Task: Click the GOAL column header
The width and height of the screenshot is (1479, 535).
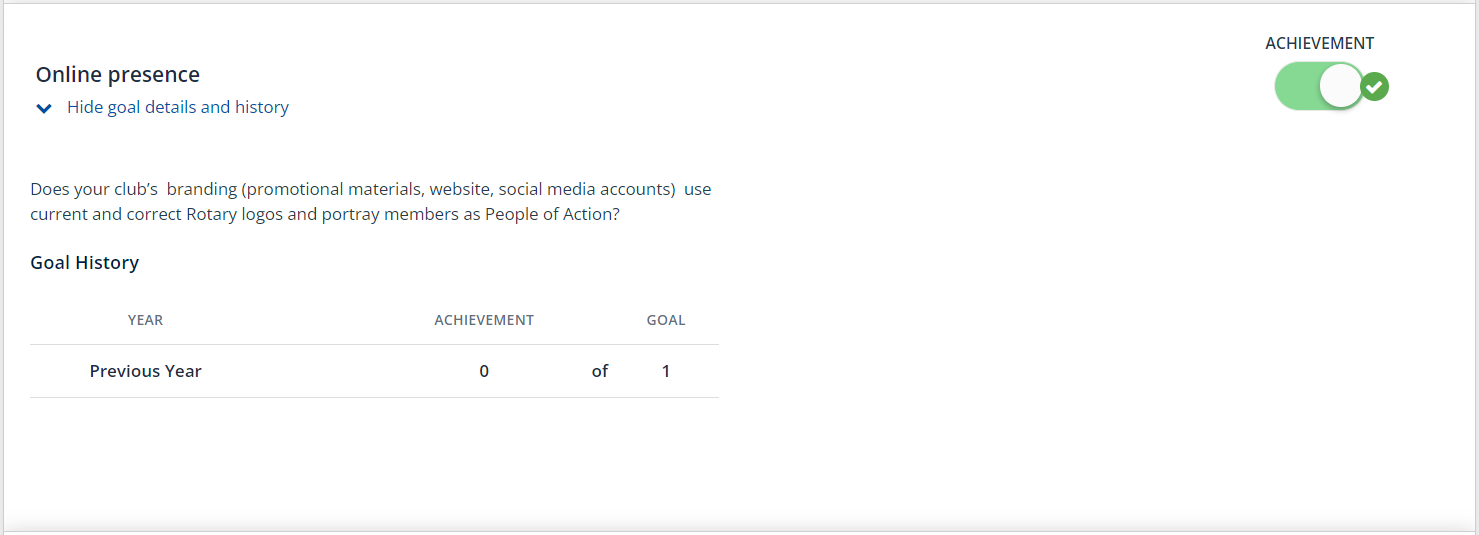Action: pyautogui.click(x=666, y=321)
